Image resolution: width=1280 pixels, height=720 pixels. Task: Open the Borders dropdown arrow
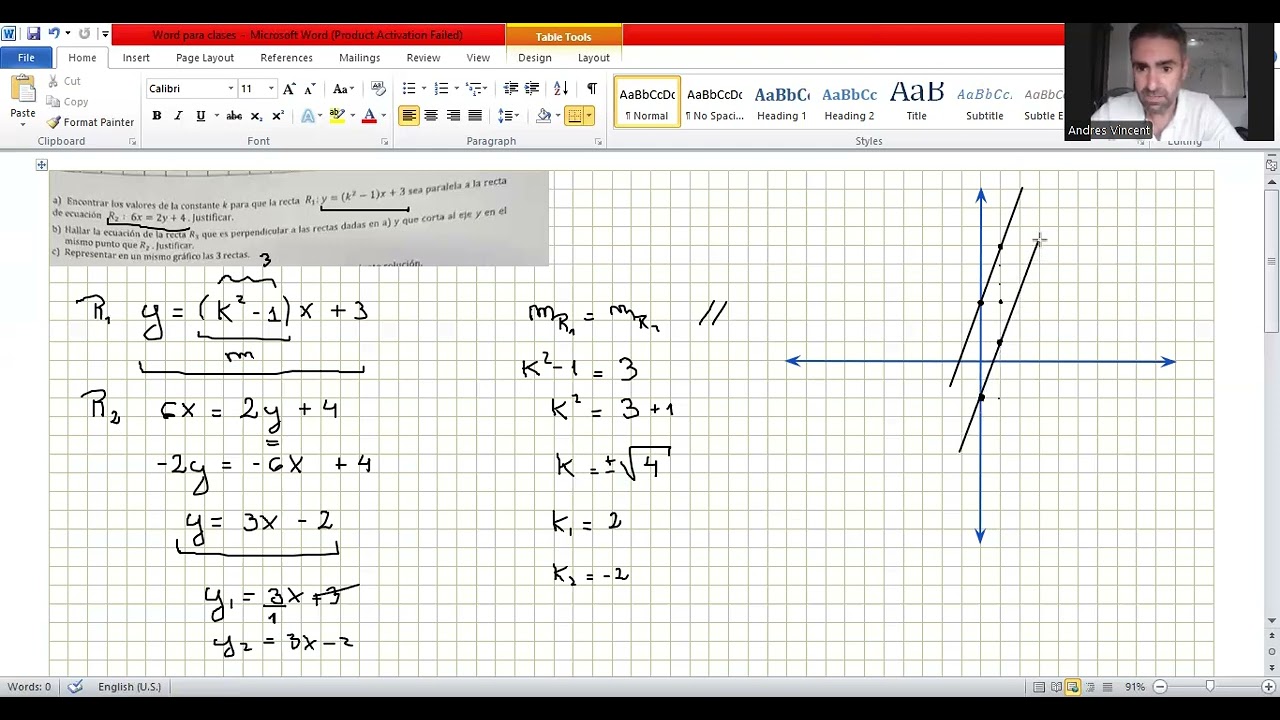589,116
